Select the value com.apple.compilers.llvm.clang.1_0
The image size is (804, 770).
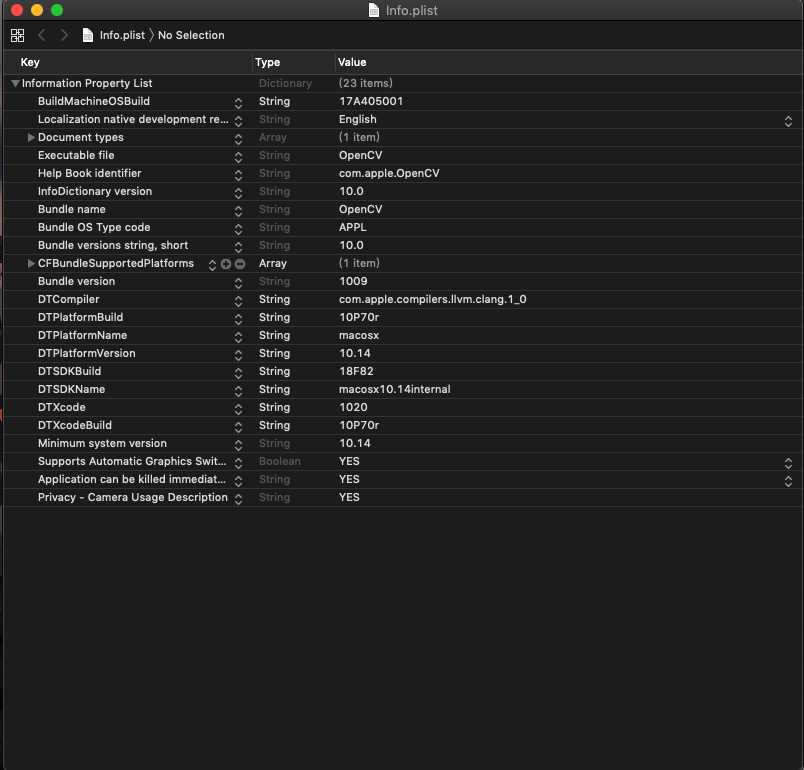pyautogui.click(x=432, y=299)
